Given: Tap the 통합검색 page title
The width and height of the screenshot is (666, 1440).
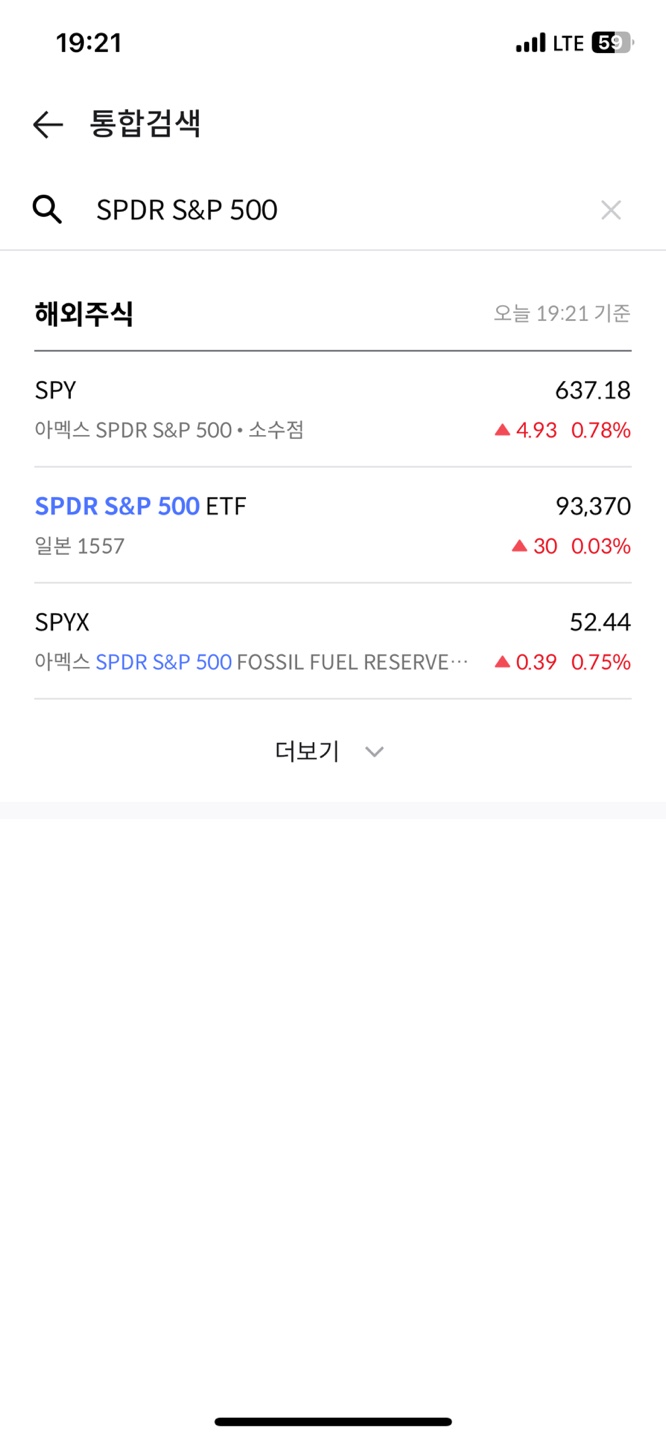Looking at the screenshot, I should pos(146,124).
